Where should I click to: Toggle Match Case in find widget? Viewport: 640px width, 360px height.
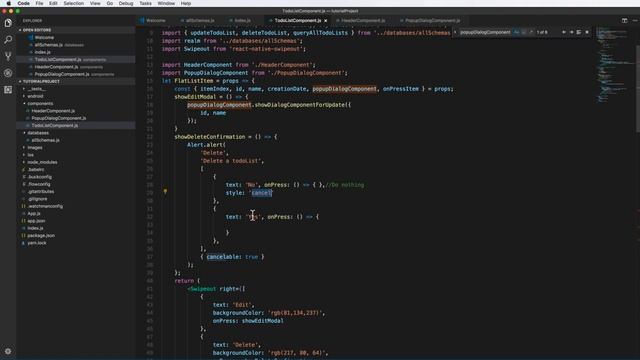tap(516, 32)
